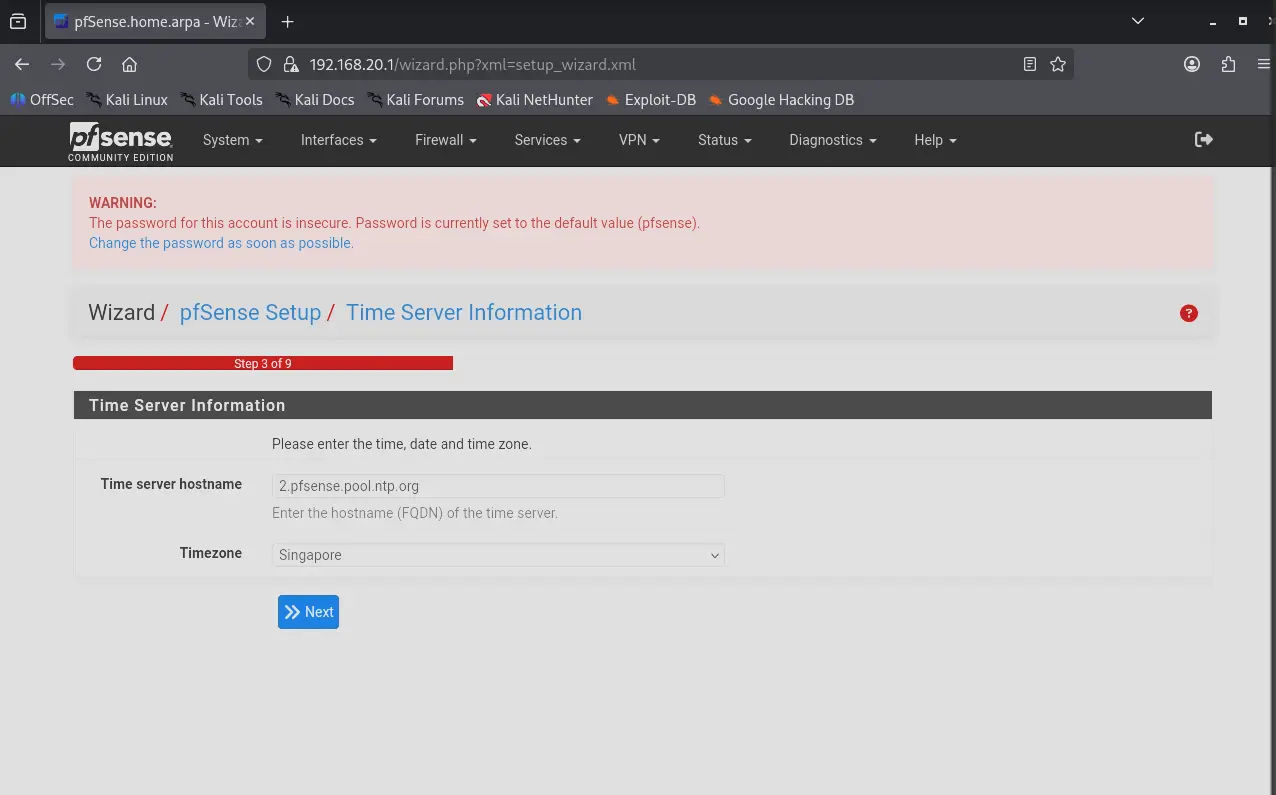Click the browser forward arrow
1276x795 pixels.
coord(58,64)
